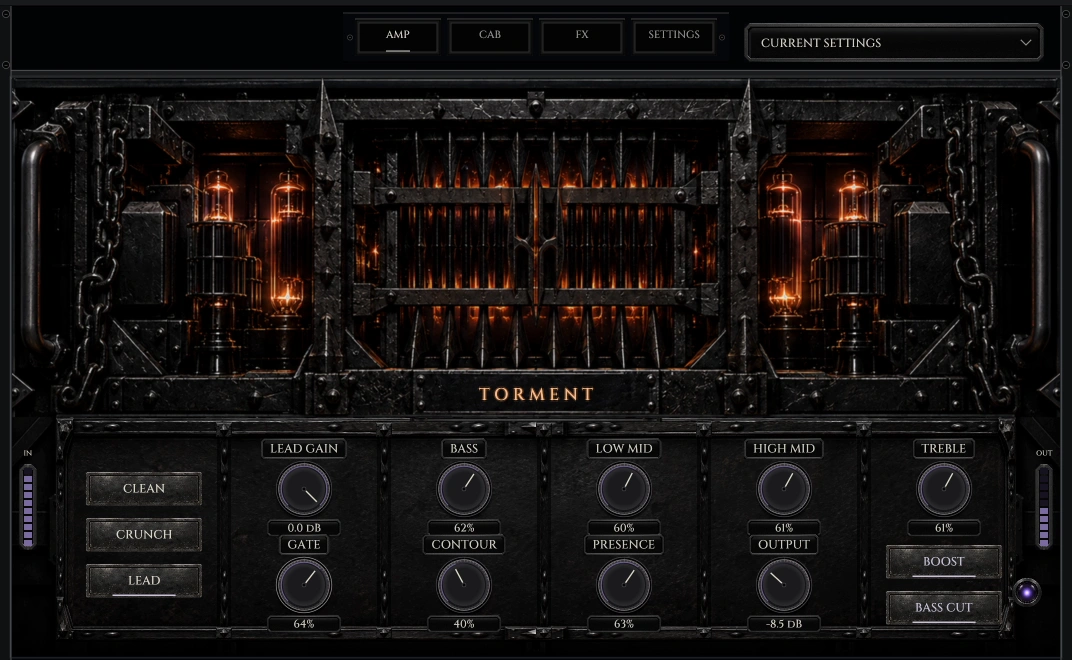Click the HIGH MID label

783,449
